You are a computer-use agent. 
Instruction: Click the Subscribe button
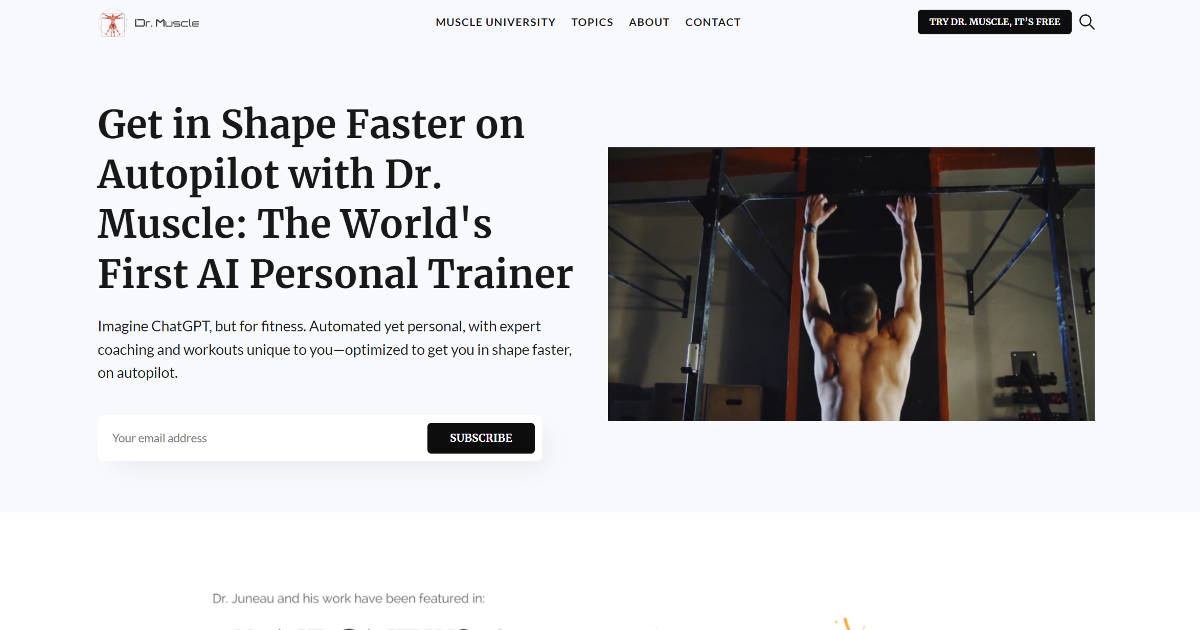[481, 438]
